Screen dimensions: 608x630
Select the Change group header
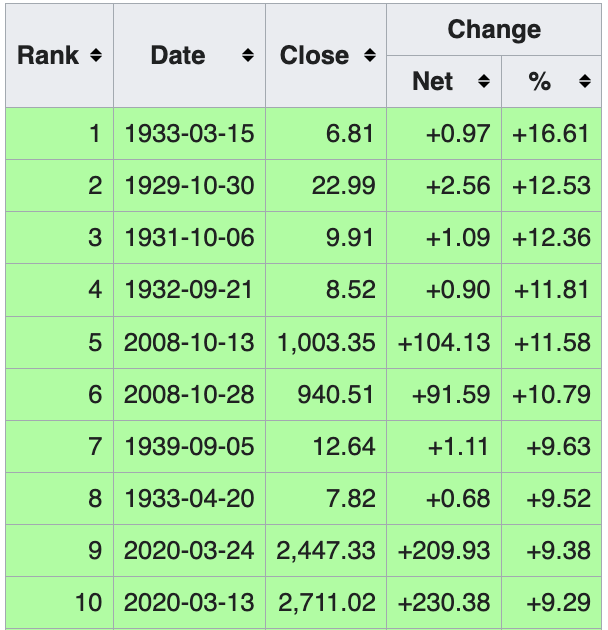click(x=494, y=30)
